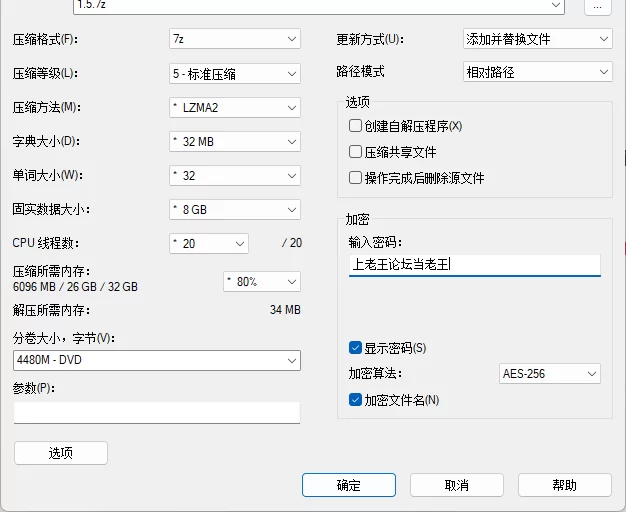Open the 压缩方法 LZMA2 dropdown
The image size is (626, 512).
(235, 107)
